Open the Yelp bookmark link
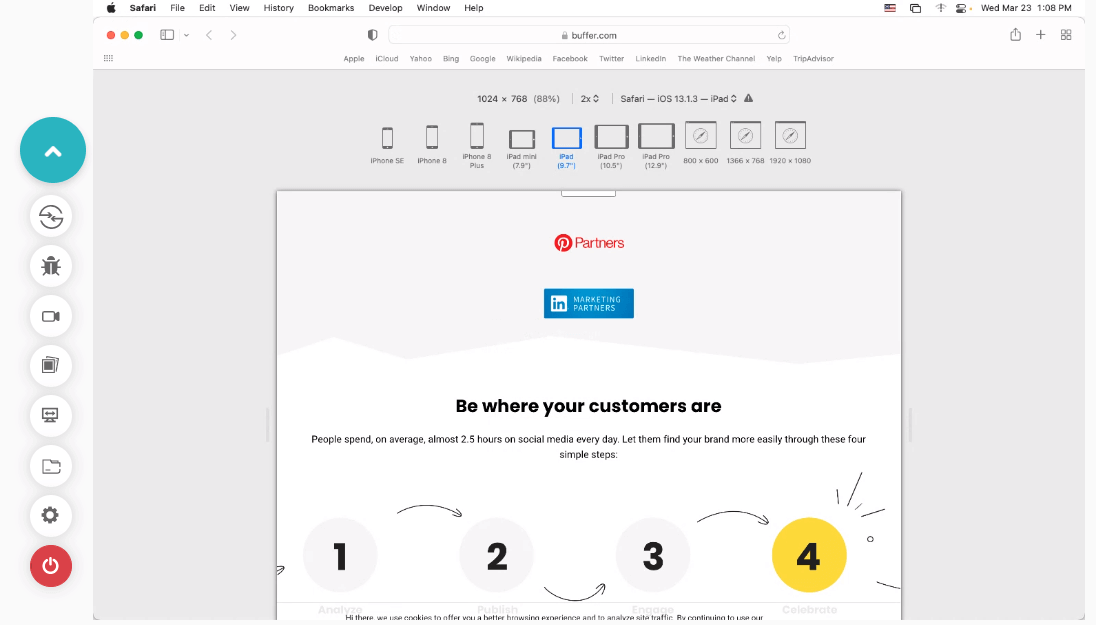The image size is (1096, 625). (x=774, y=59)
